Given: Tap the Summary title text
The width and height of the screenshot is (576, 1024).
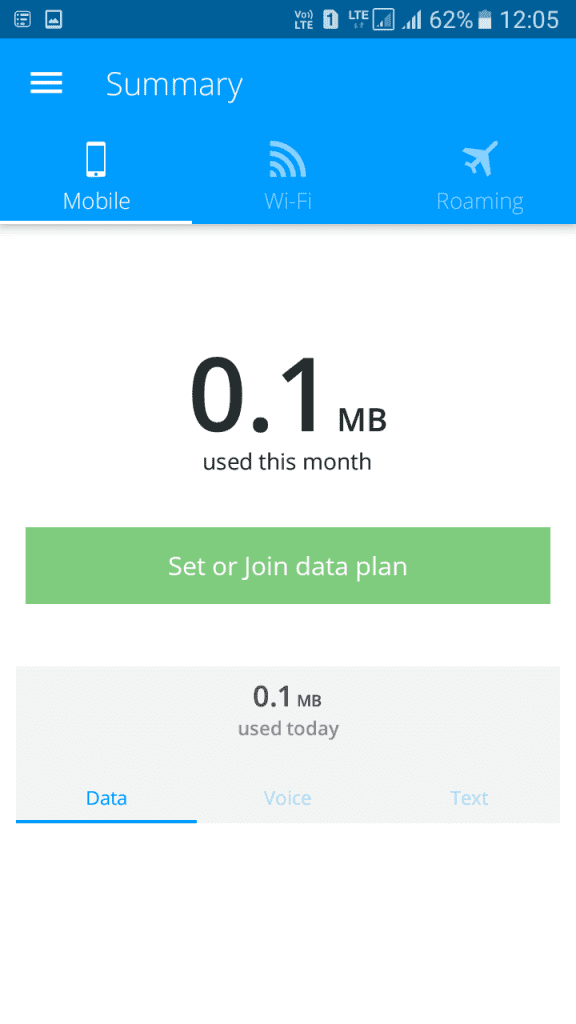Looking at the screenshot, I should [x=174, y=85].
